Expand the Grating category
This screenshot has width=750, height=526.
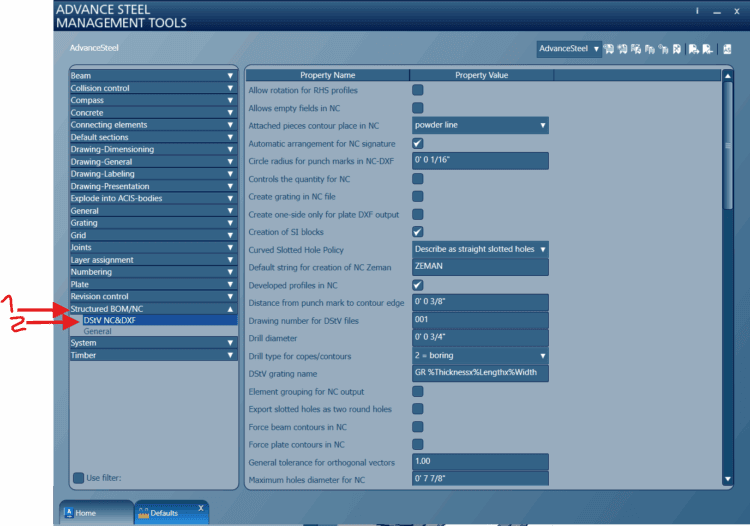click(154, 223)
